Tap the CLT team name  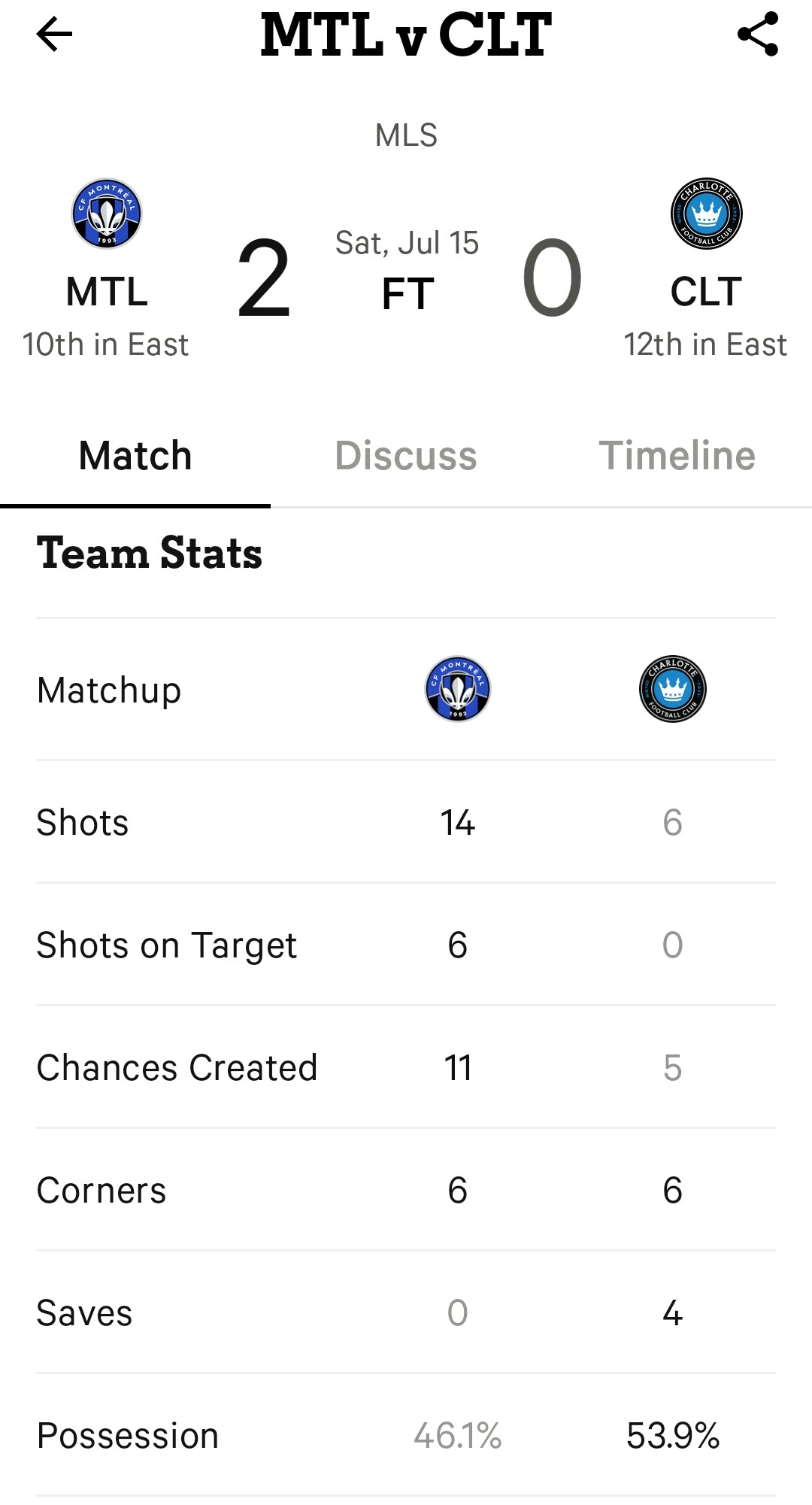click(706, 292)
